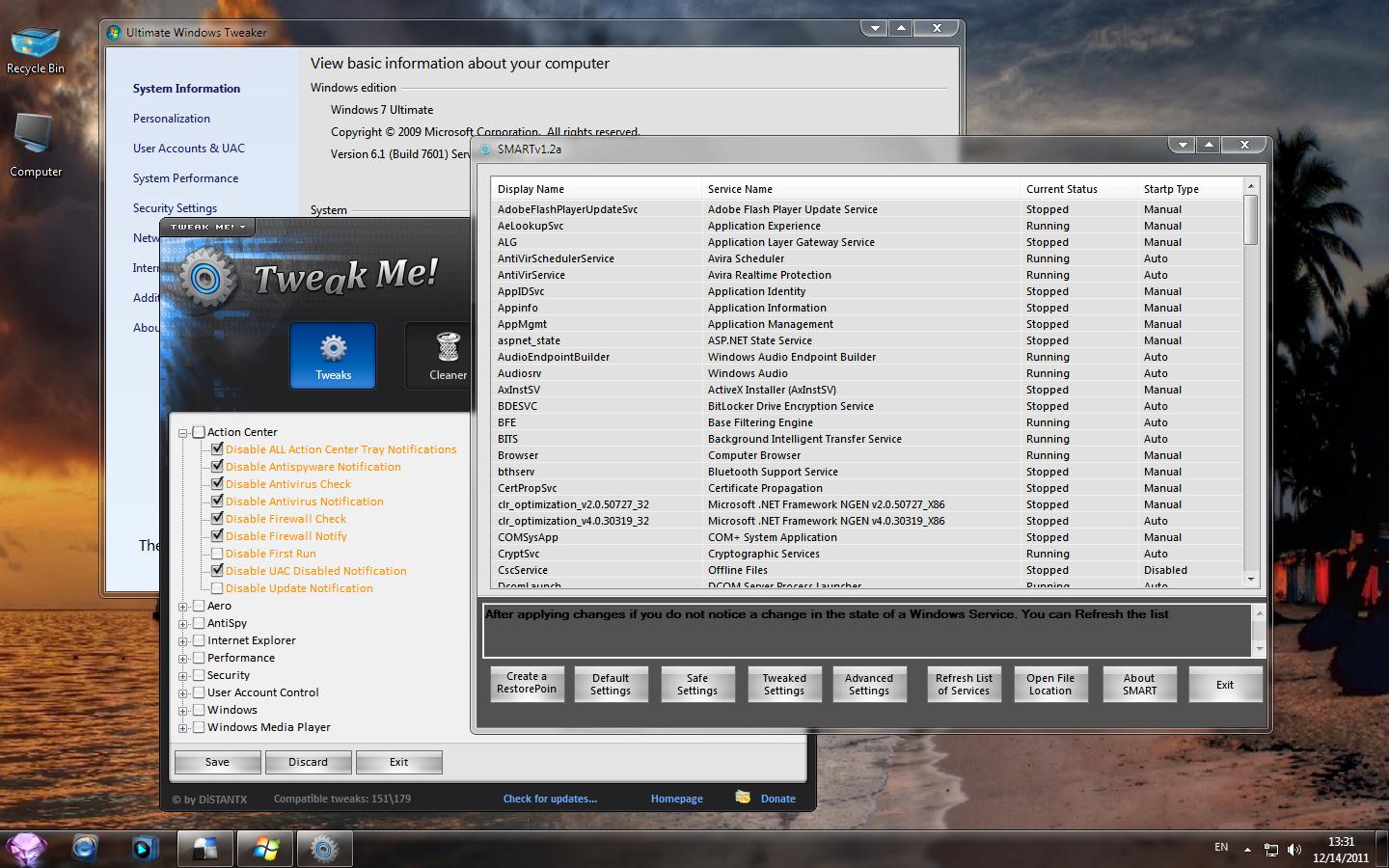Open User Accounts & UAC section
Image resolution: width=1389 pixels, height=868 pixels.
189,149
